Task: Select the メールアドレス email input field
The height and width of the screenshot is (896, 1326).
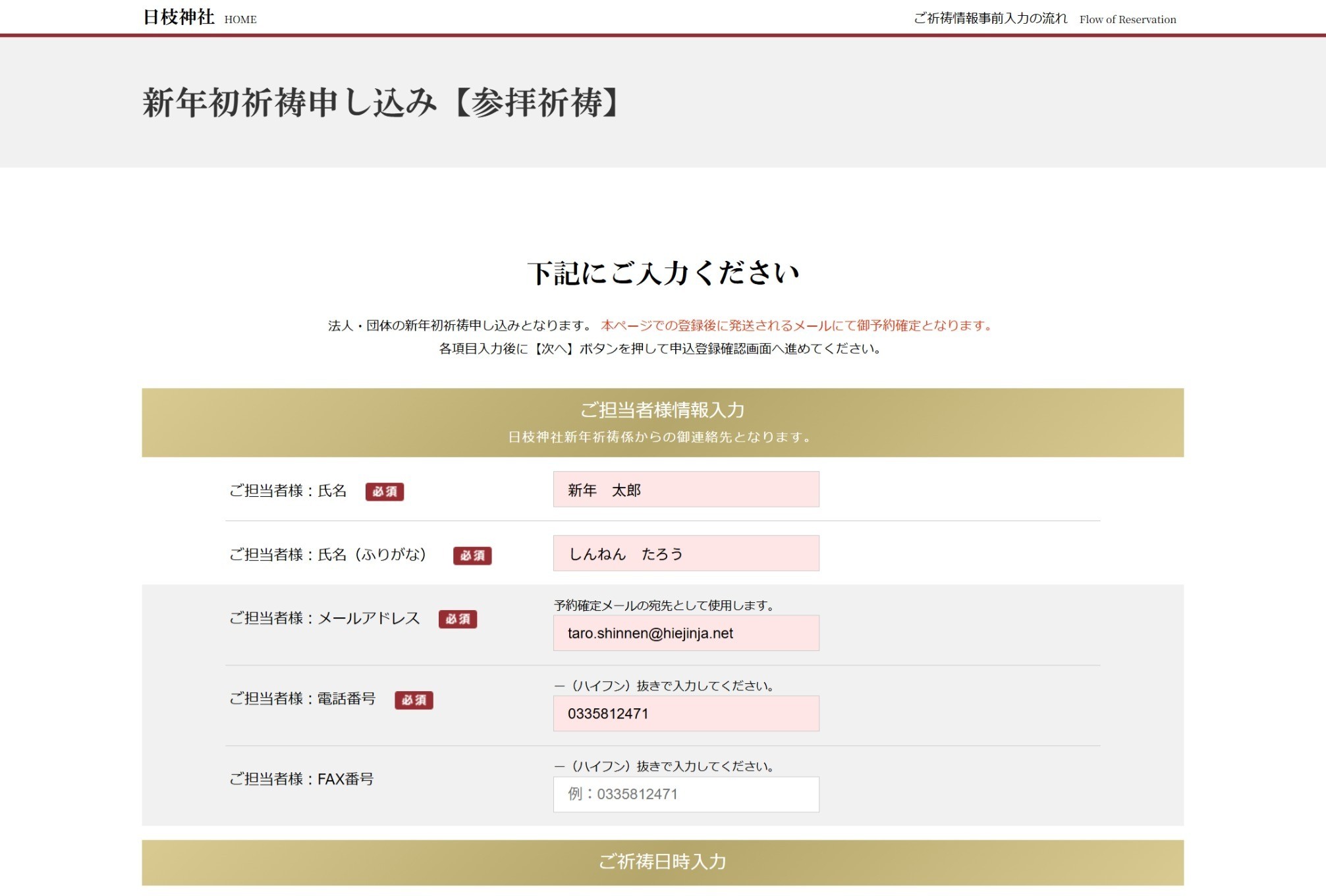Action: click(686, 633)
